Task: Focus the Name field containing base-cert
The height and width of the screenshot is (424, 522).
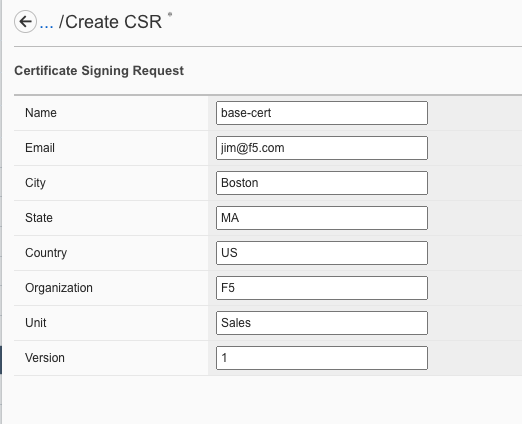Action: [322, 113]
